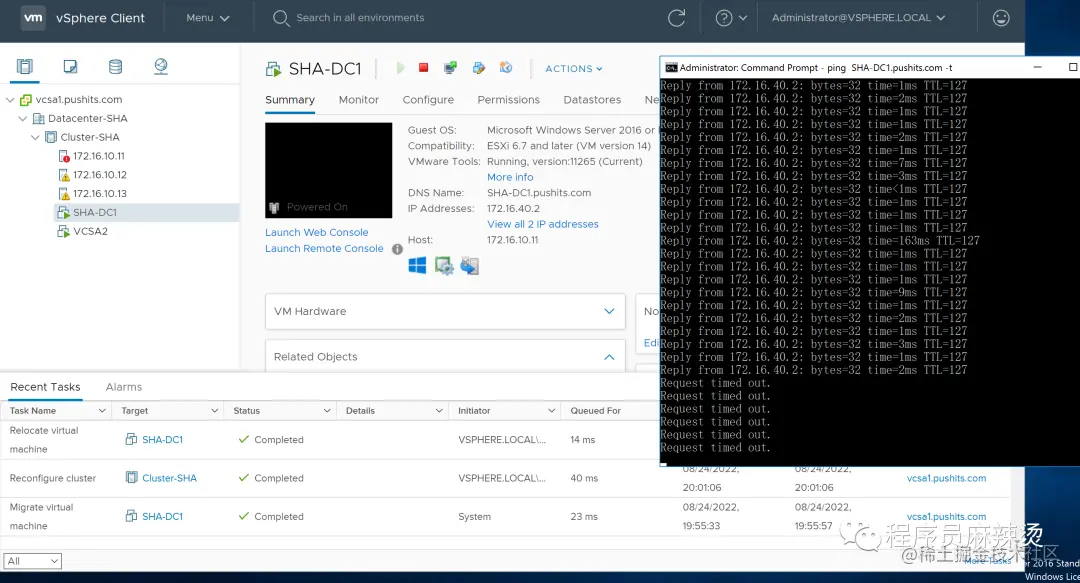The height and width of the screenshot is (583, 1080).
Task: Open the Storage inventory view
Action: point(116,66)
